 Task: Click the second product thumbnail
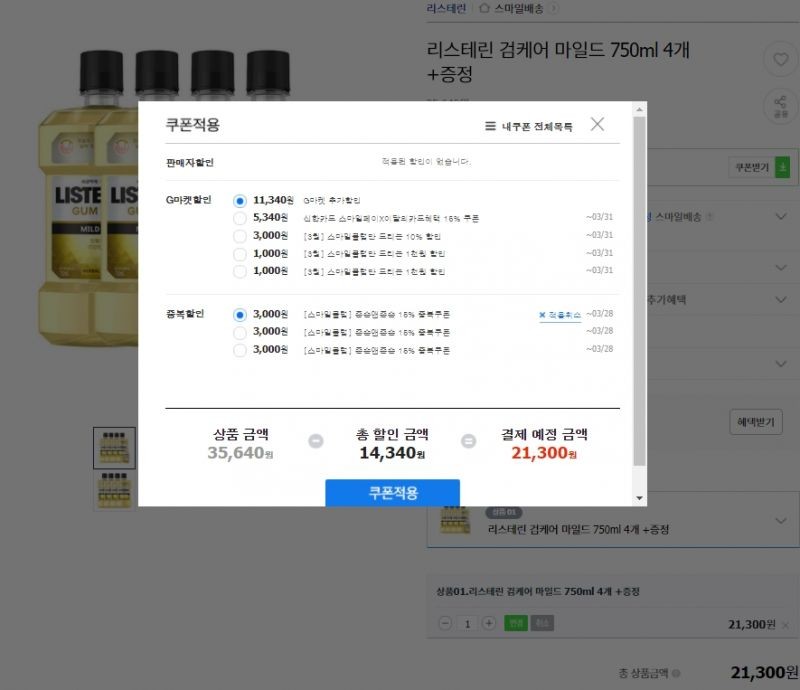tap(114, 490)
